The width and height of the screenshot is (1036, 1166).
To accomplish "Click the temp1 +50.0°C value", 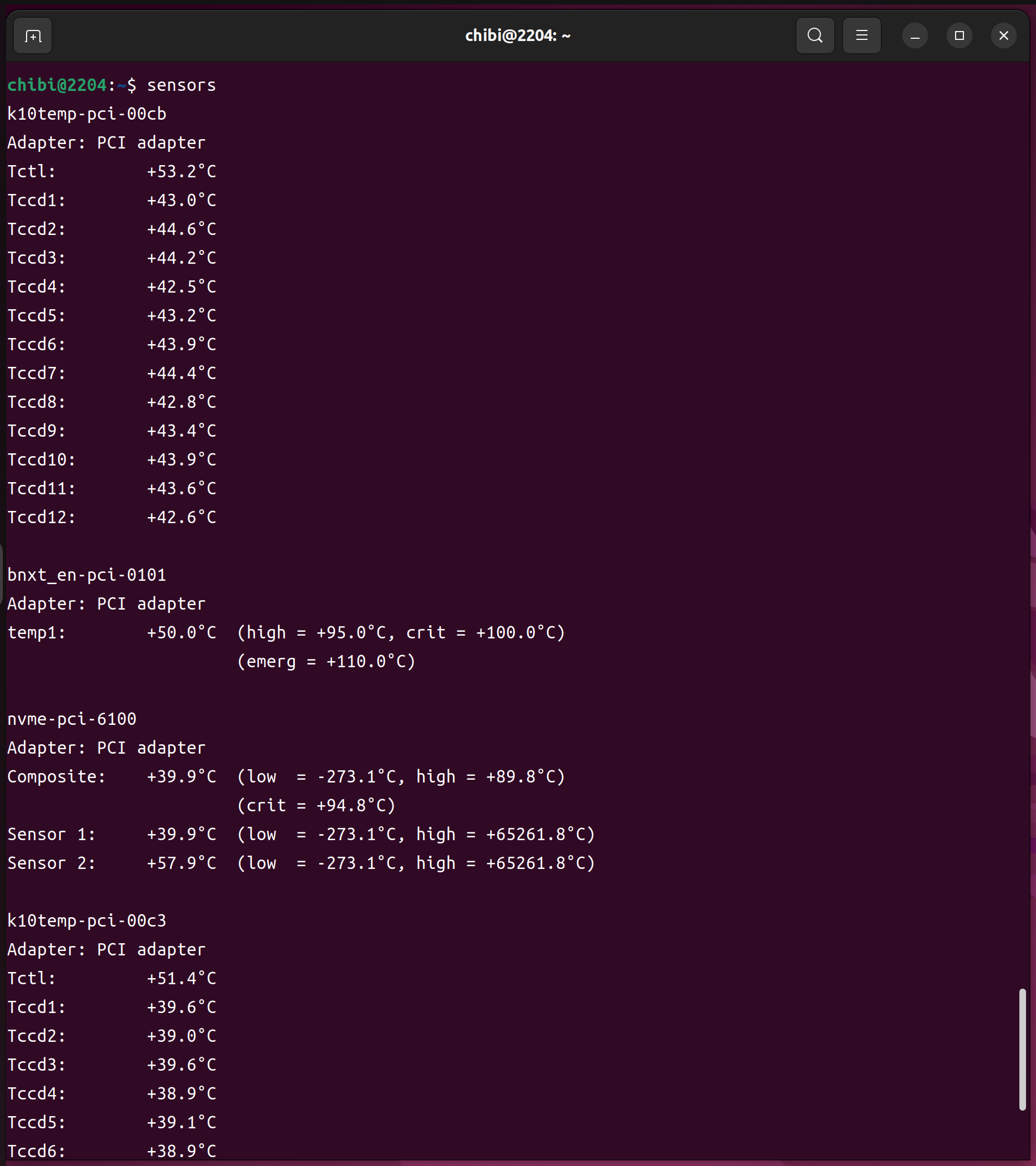I will (181, 633).
